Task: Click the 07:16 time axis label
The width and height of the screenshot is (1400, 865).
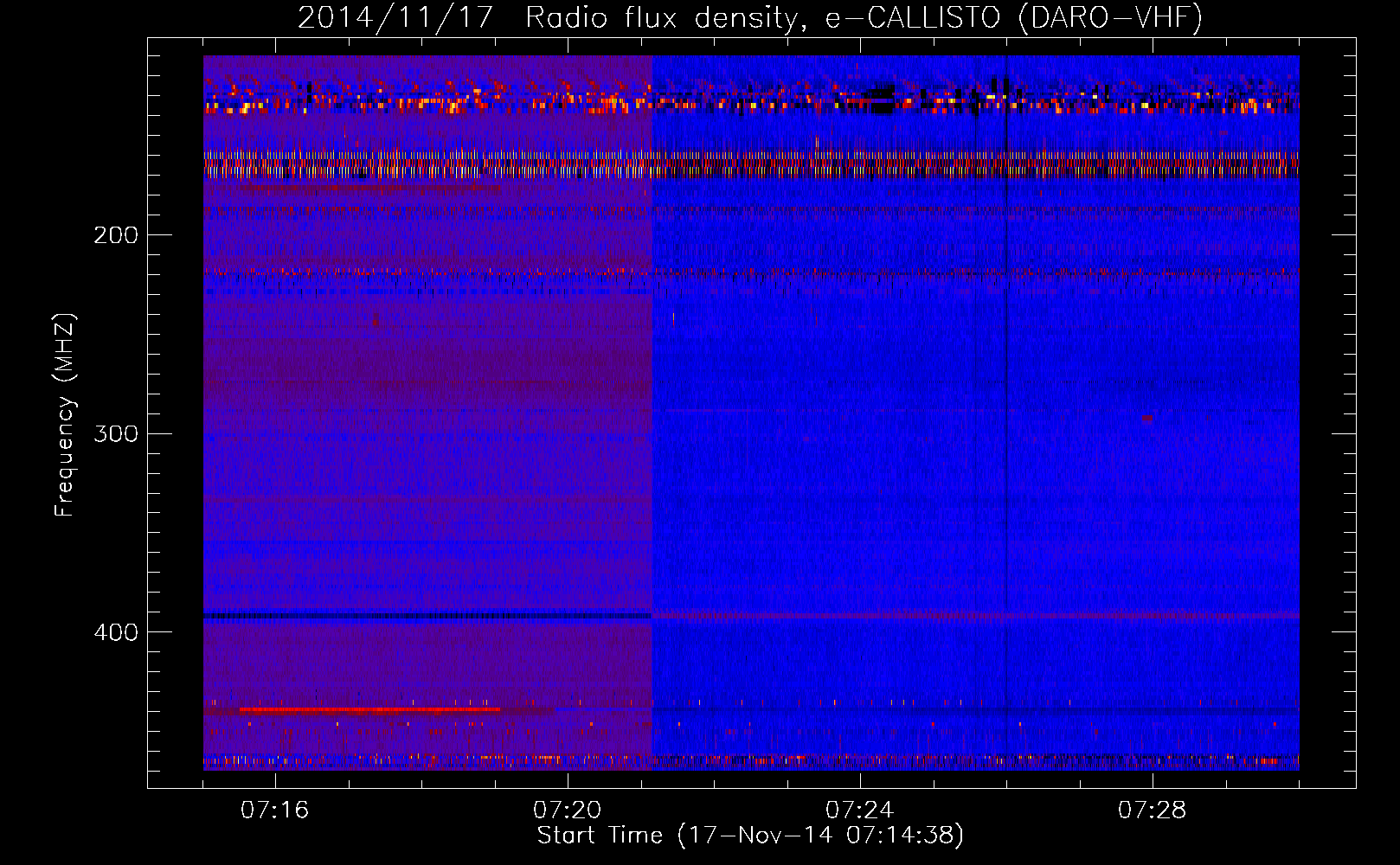Action: [275, 811]
